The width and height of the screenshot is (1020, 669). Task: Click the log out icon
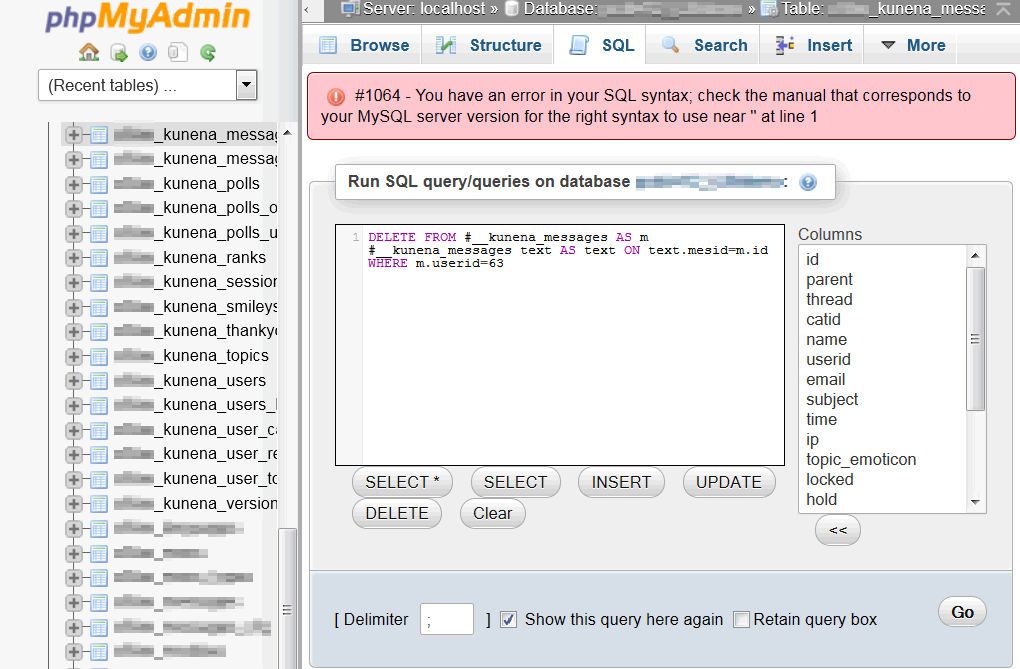click(x=119, y=53)
